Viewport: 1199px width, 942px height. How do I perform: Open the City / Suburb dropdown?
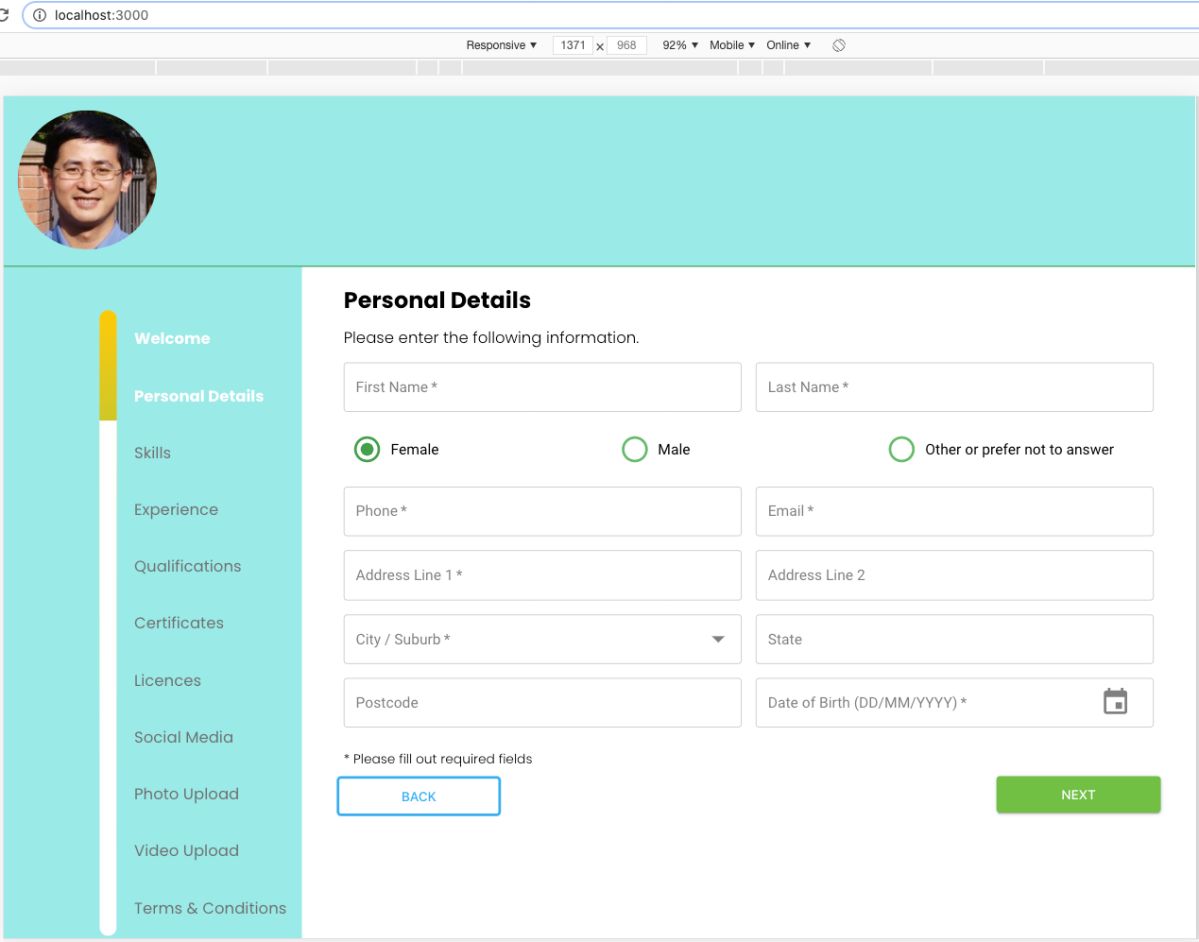point(542,639)
